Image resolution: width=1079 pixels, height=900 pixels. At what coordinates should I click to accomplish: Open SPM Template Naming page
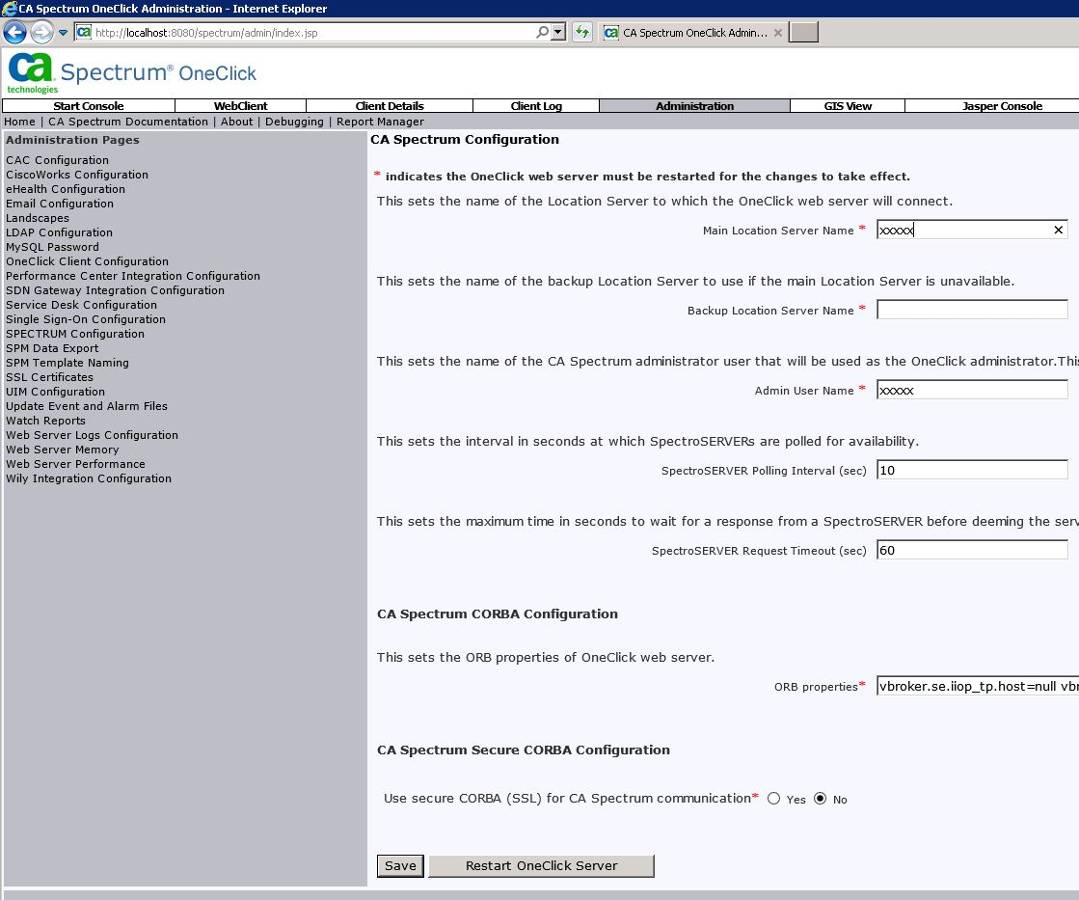[x=67, y=363]
